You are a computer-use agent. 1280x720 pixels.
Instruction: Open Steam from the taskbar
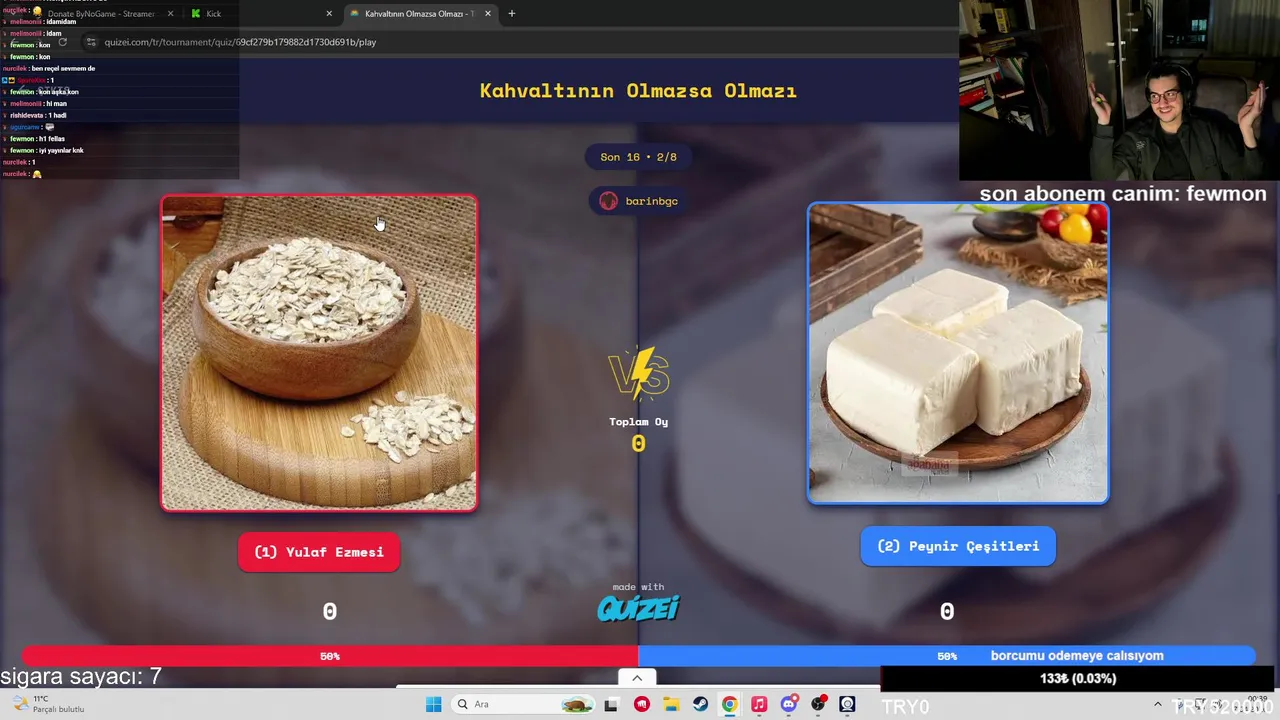pos(700,704)
